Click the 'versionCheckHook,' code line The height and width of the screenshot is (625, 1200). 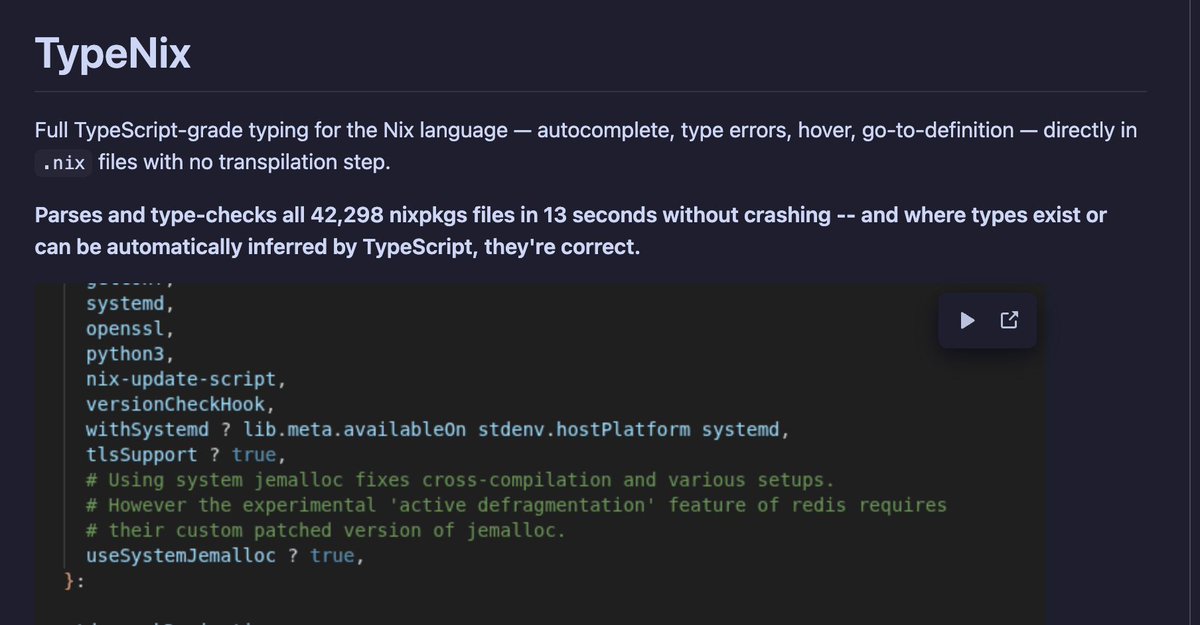coord(181,404)
